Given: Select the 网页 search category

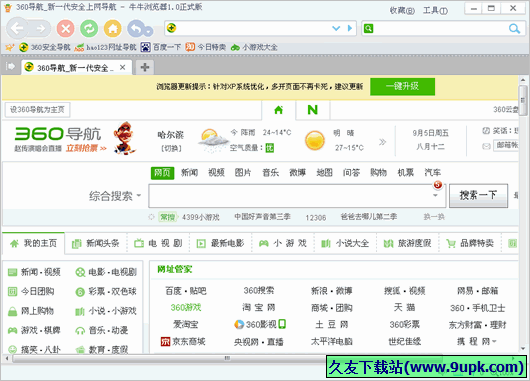Looking at the screenshot, I should (162, 173).
